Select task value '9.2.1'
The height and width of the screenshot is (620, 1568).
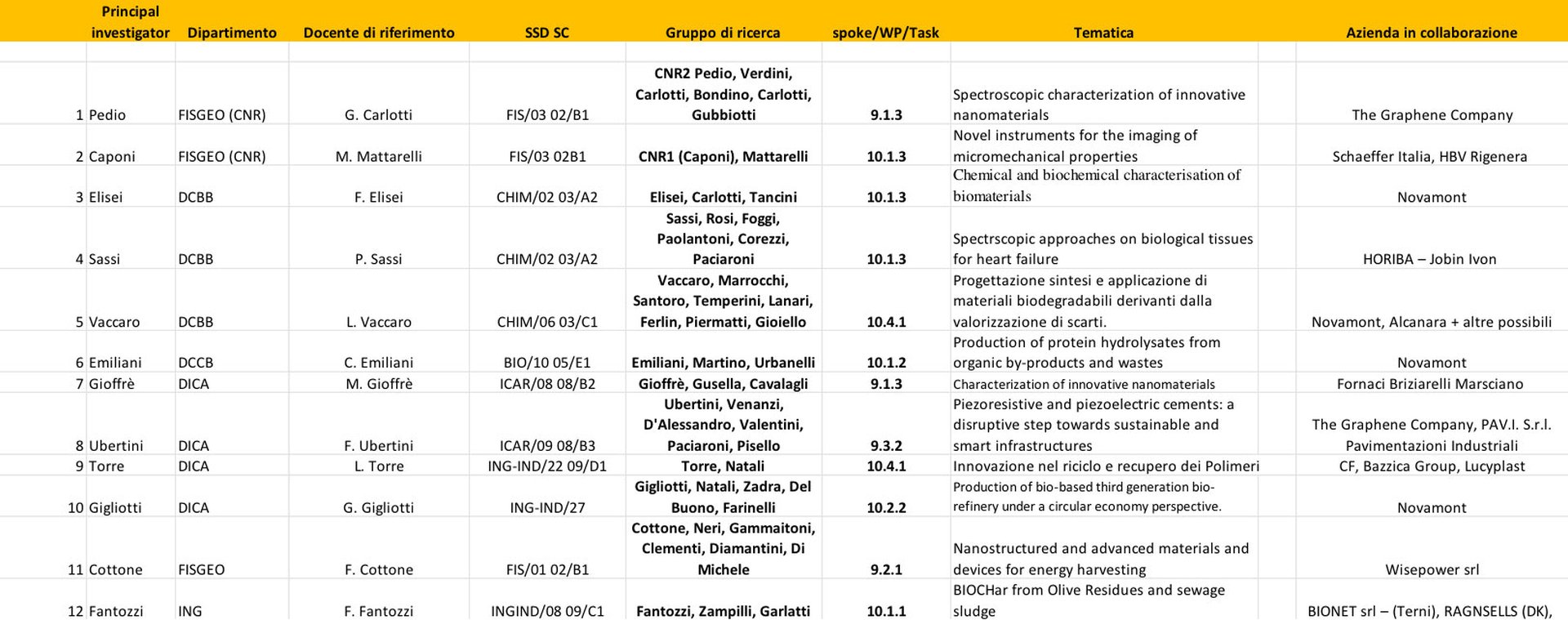point(886,570)
